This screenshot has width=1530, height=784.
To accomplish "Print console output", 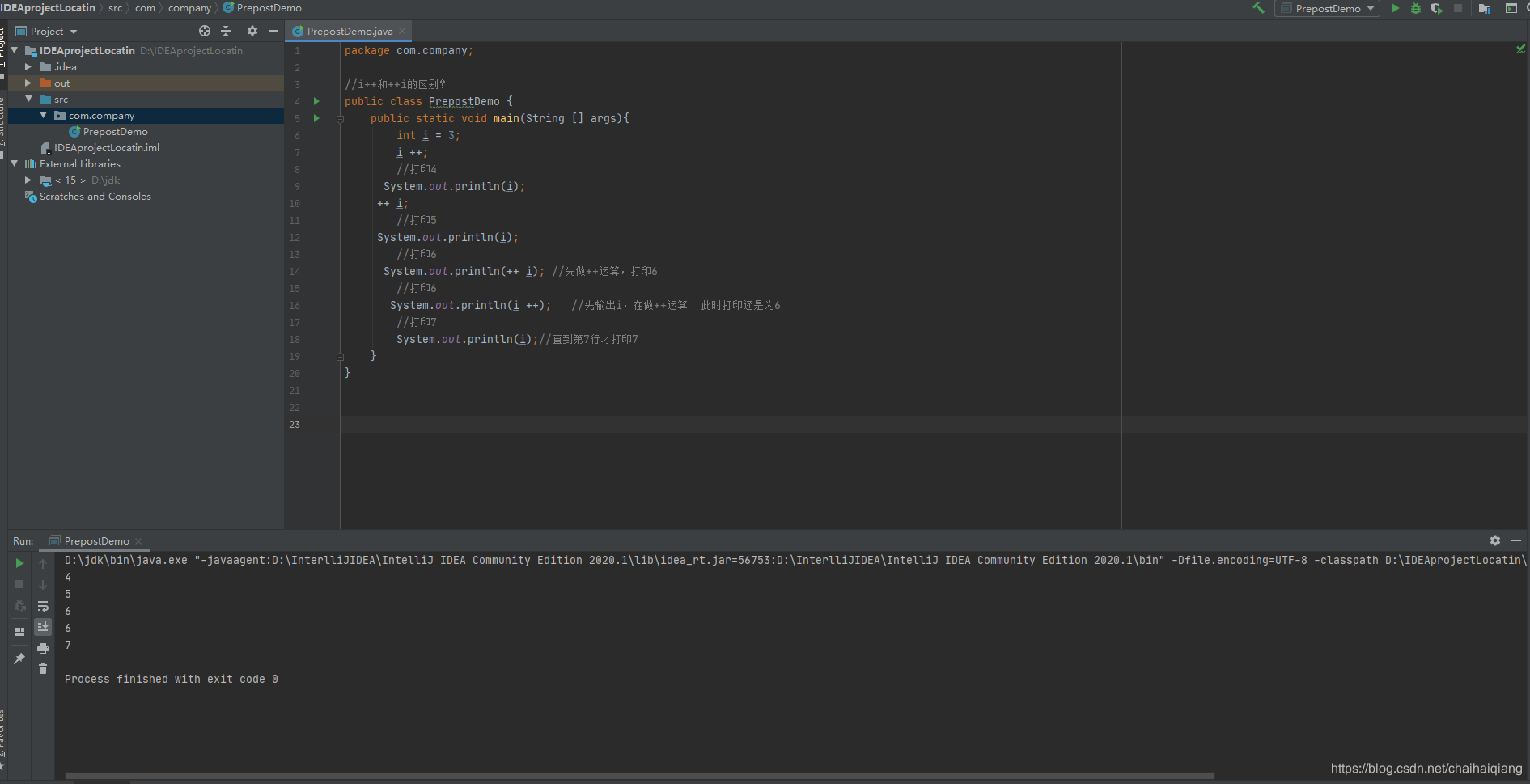I will pyautogui.click(x=43, y=648).
